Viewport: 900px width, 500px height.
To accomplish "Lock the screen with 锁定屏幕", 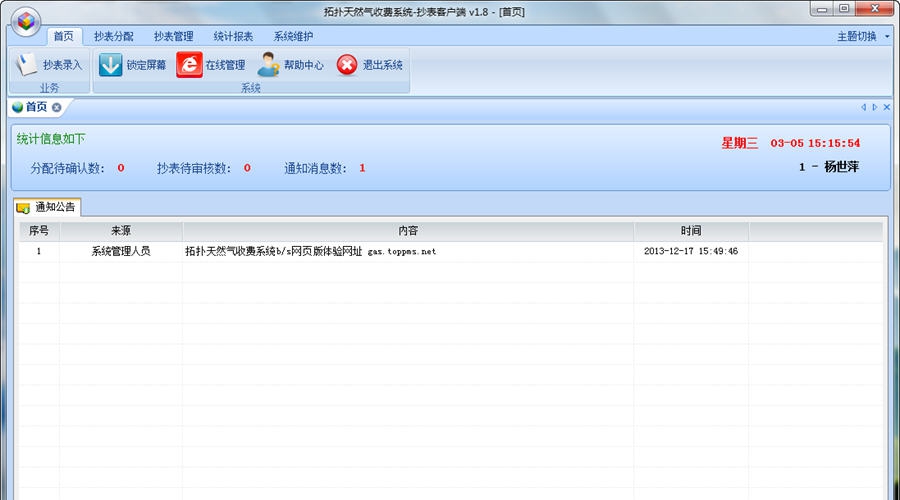I will point(133,65).
